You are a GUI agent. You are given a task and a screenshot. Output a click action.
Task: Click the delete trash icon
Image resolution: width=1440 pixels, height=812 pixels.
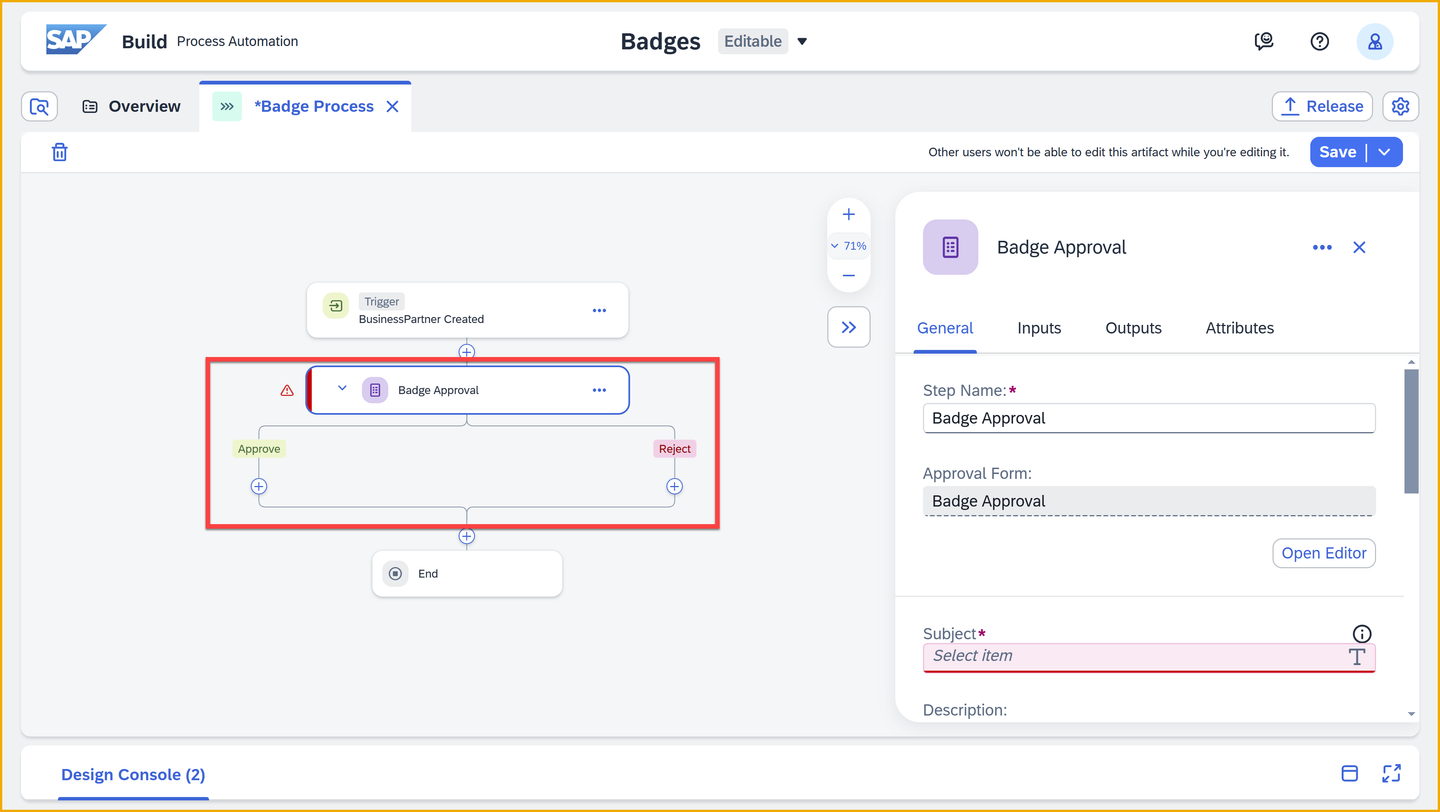60,152
